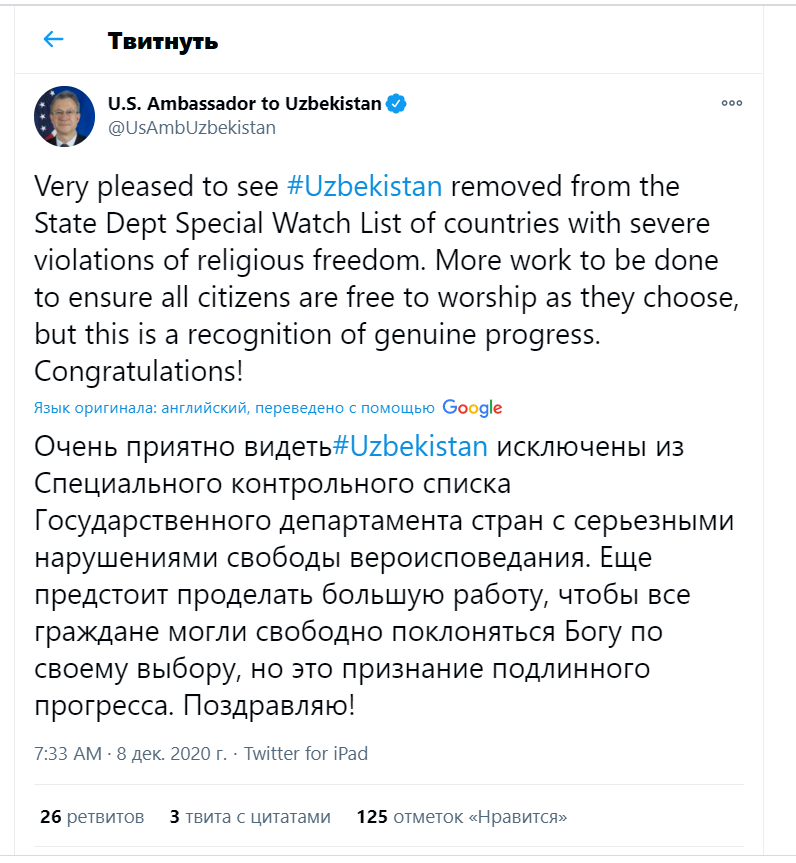The width and height of the screenshot is (796, 863).
Task: View the 26 ретвитов list
Action: (x=92, y=817)
